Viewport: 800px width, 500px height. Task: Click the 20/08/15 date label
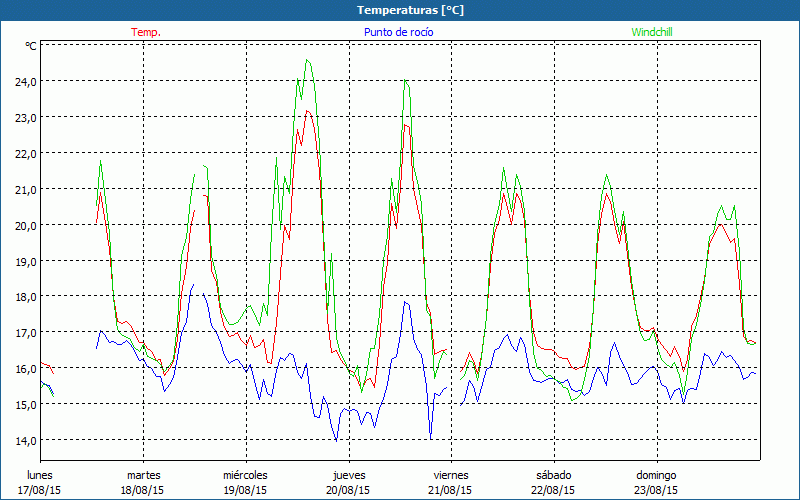[x=348, y=490]
